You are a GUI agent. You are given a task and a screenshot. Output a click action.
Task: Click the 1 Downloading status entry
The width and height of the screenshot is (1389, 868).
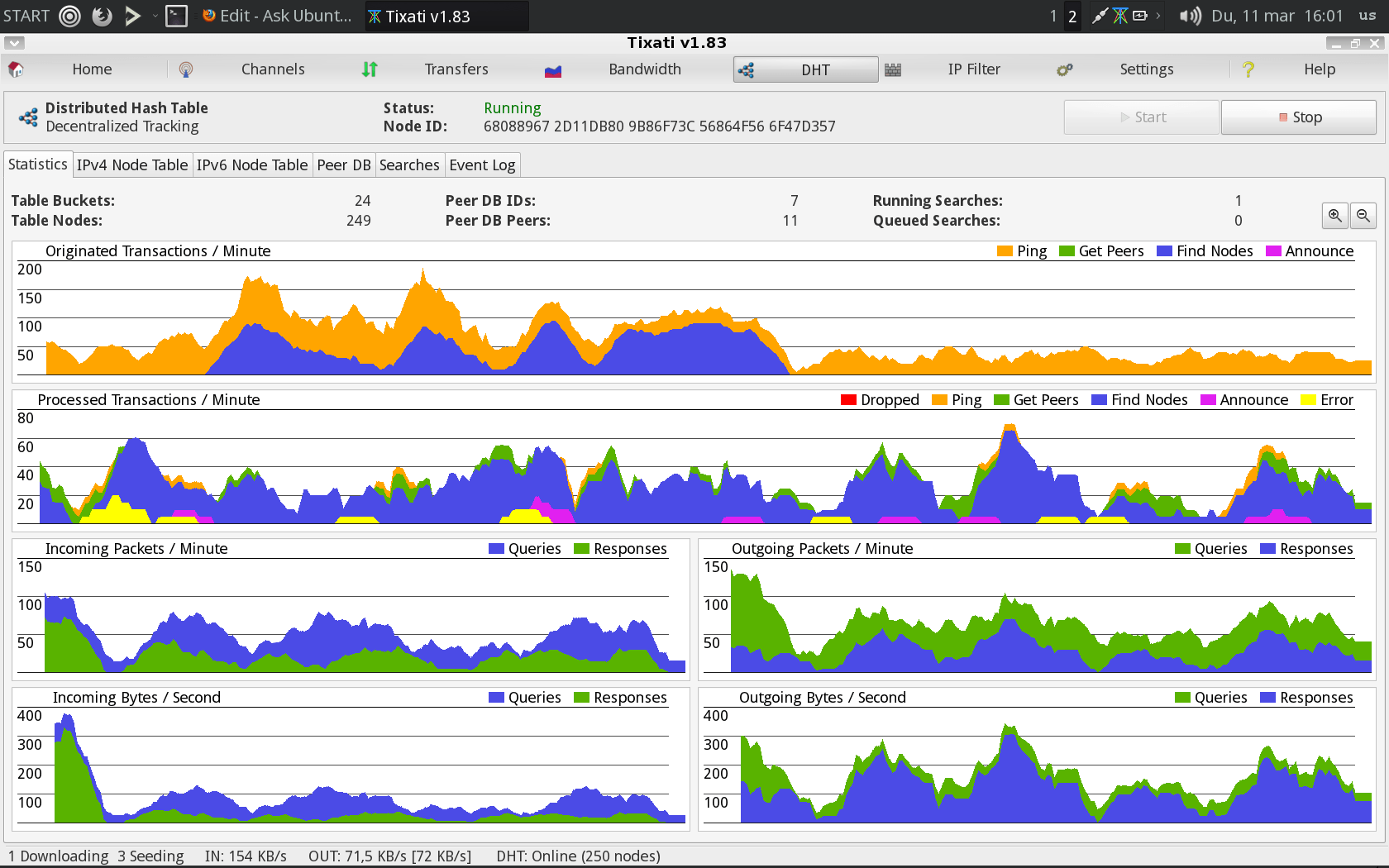[x=58, y=856]
